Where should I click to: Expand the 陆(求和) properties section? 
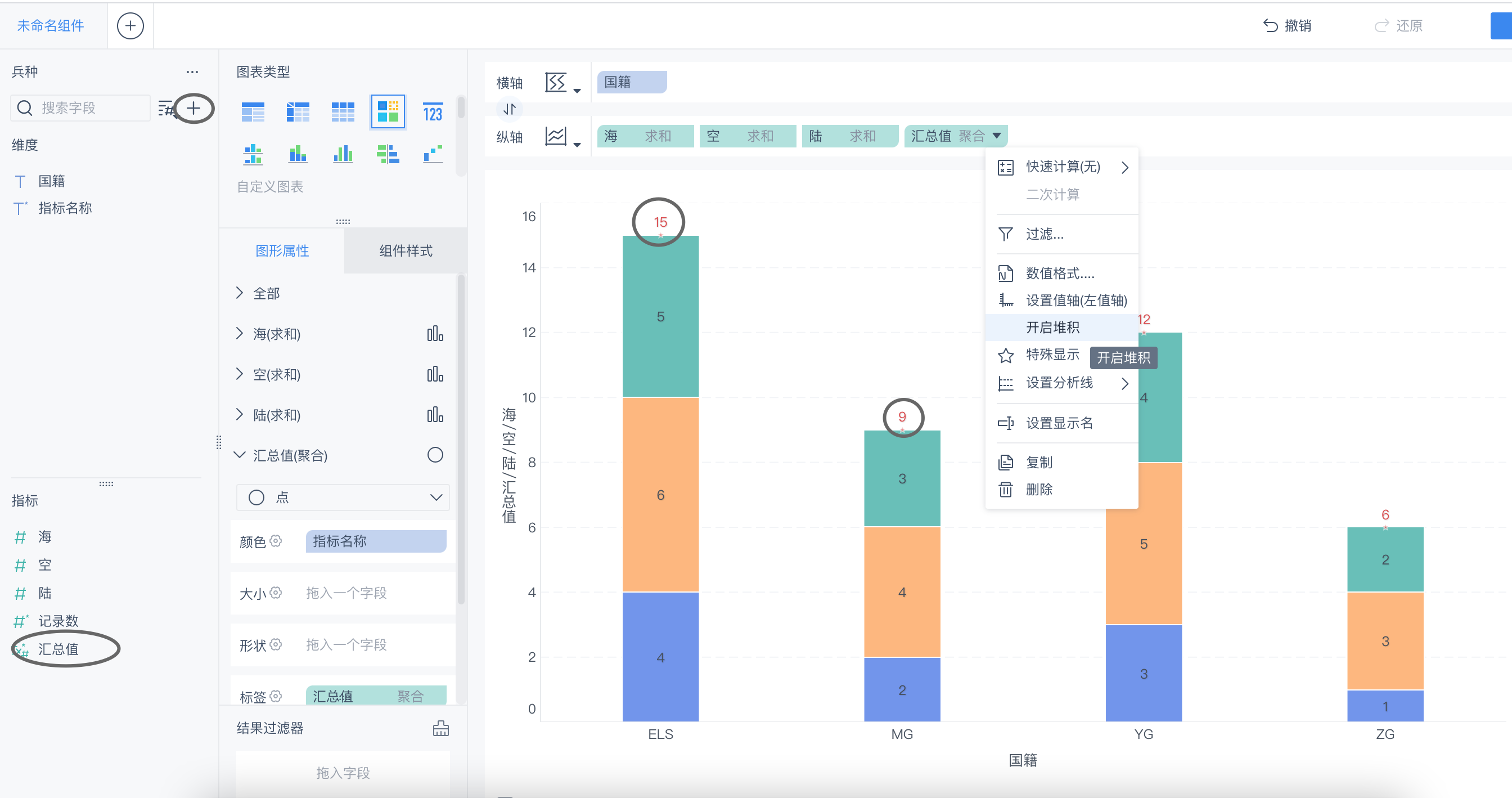239,415
